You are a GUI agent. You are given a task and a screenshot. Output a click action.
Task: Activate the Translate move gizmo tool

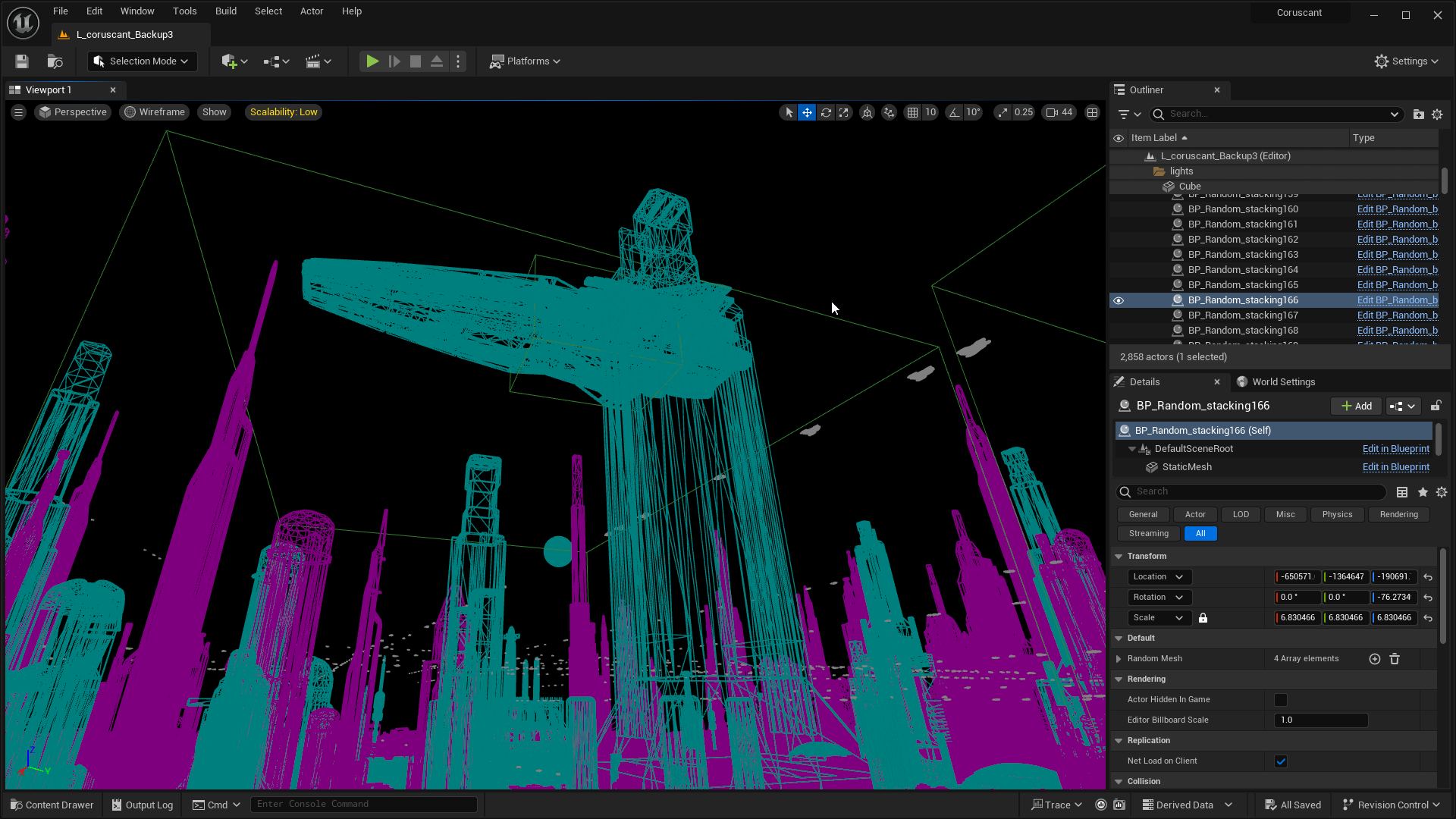[x=807, y=112]
